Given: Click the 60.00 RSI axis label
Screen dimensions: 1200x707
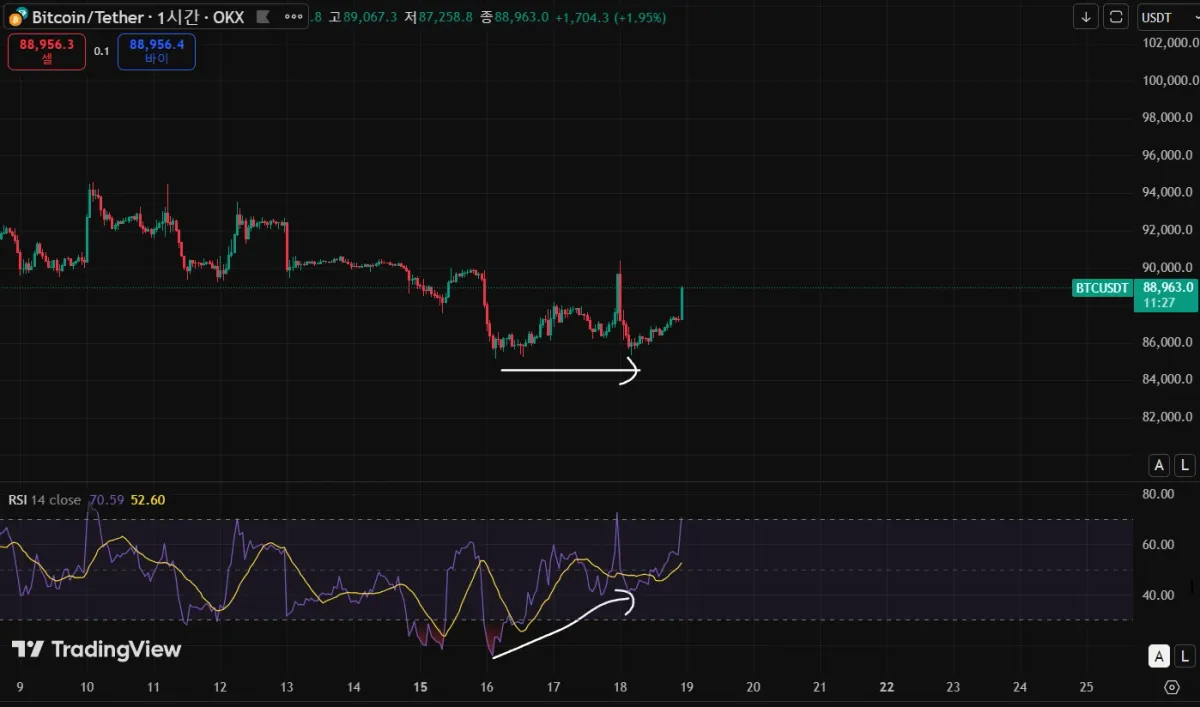Looking at the screenshot, I should coord(1159,545).
